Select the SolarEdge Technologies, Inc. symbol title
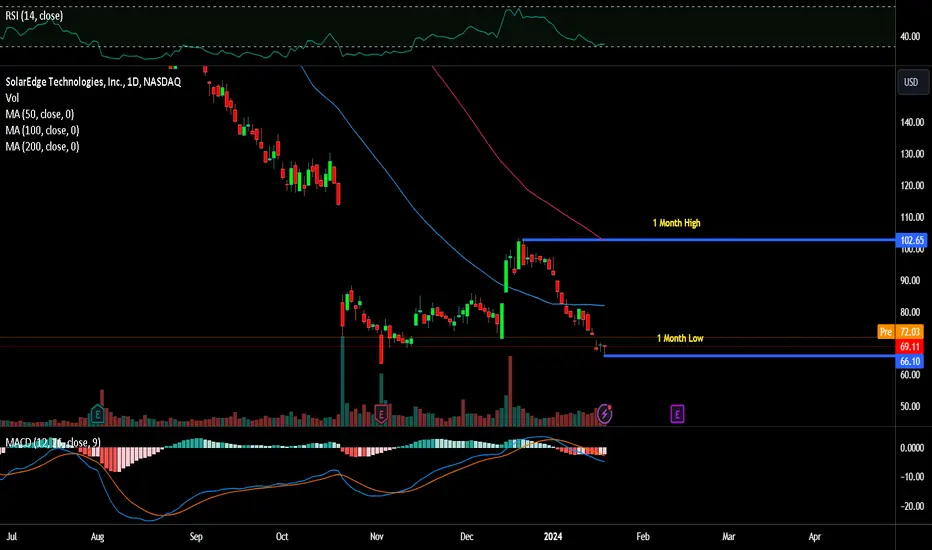The image size is (932, 550). point(93,81)
